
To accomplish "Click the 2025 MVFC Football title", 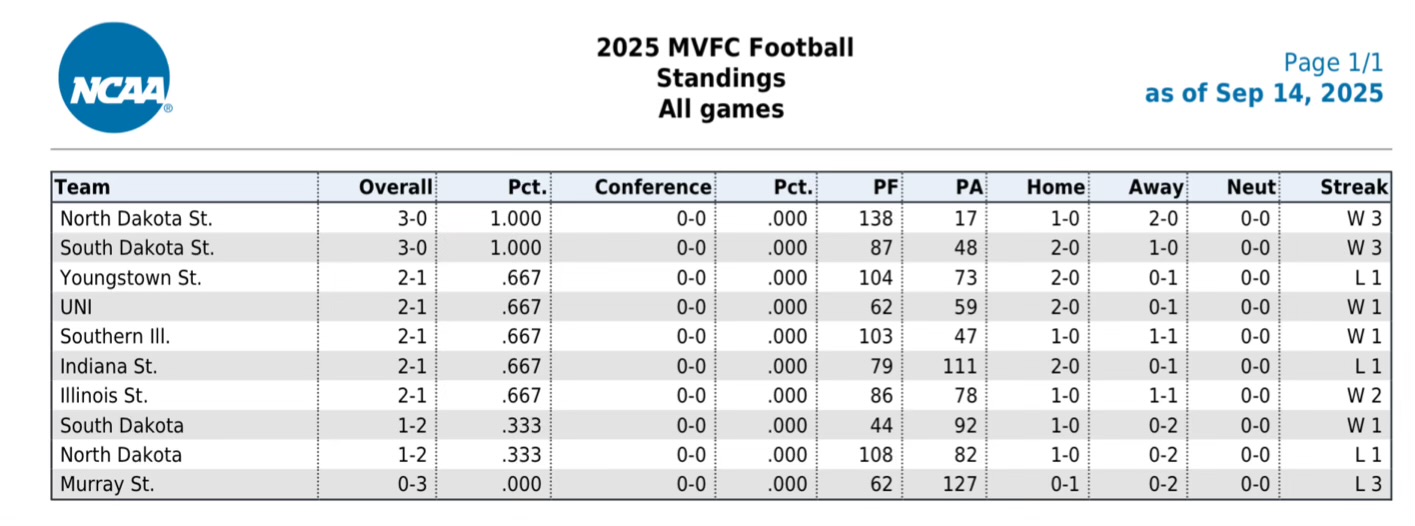I will coord(725,47).
